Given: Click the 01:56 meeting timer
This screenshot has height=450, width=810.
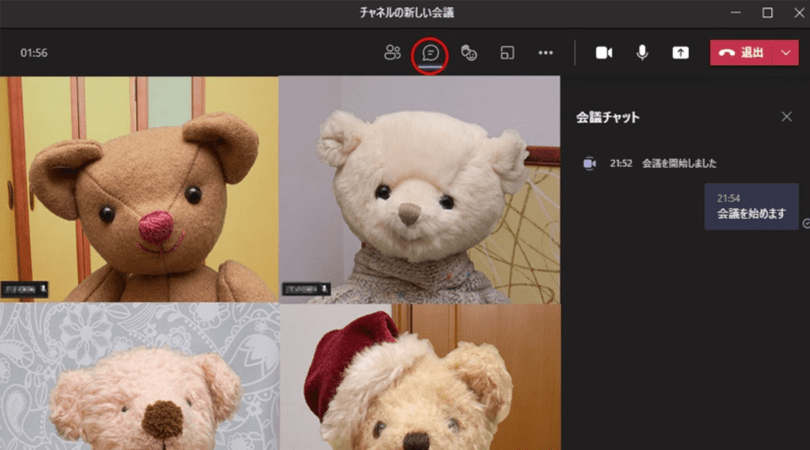Looking at the screenshot, I should (34, 53).
